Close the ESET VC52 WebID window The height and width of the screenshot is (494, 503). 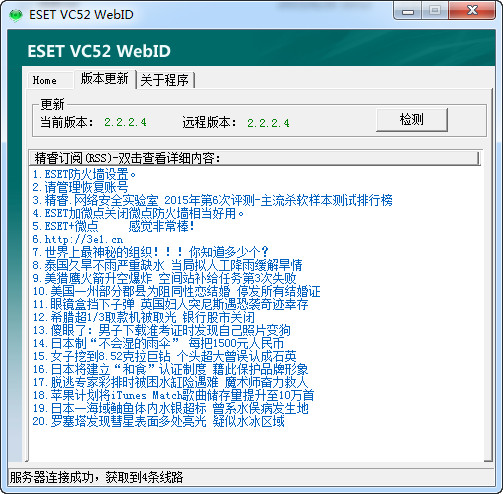pos(472,11)
